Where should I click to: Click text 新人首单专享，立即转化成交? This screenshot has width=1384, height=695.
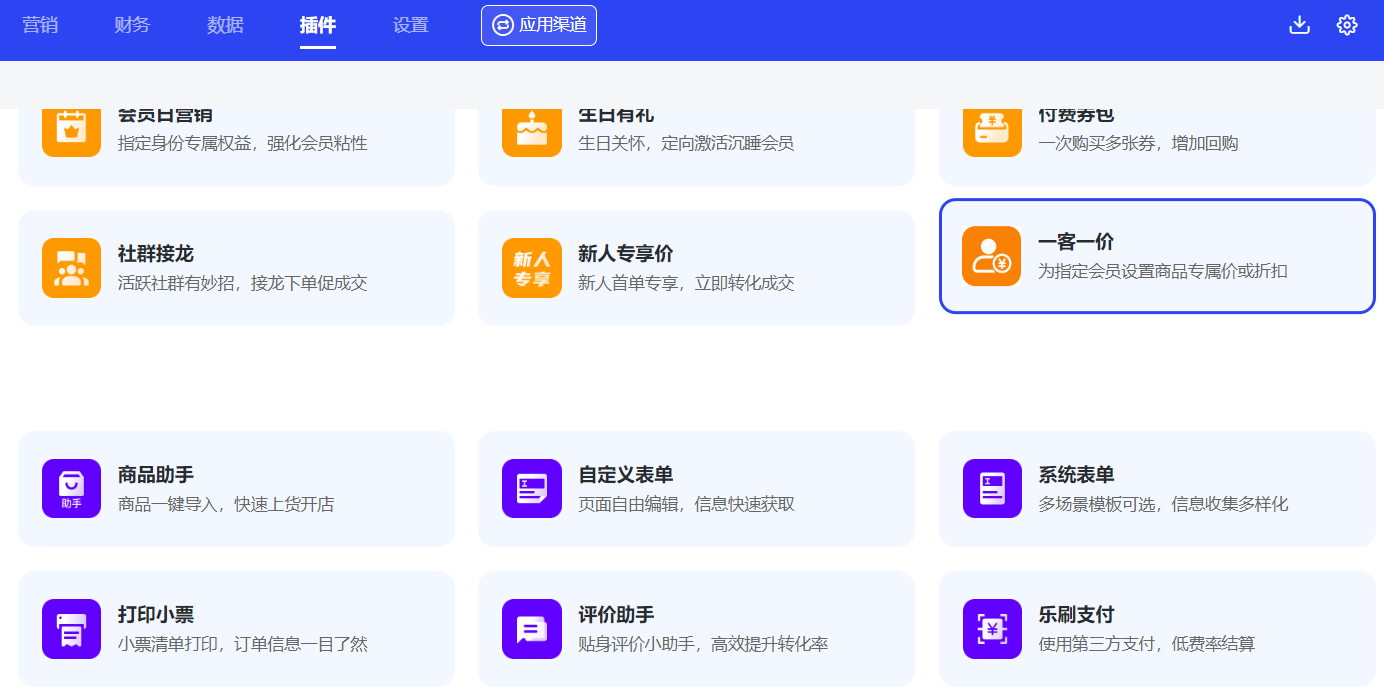coord(686,283)
